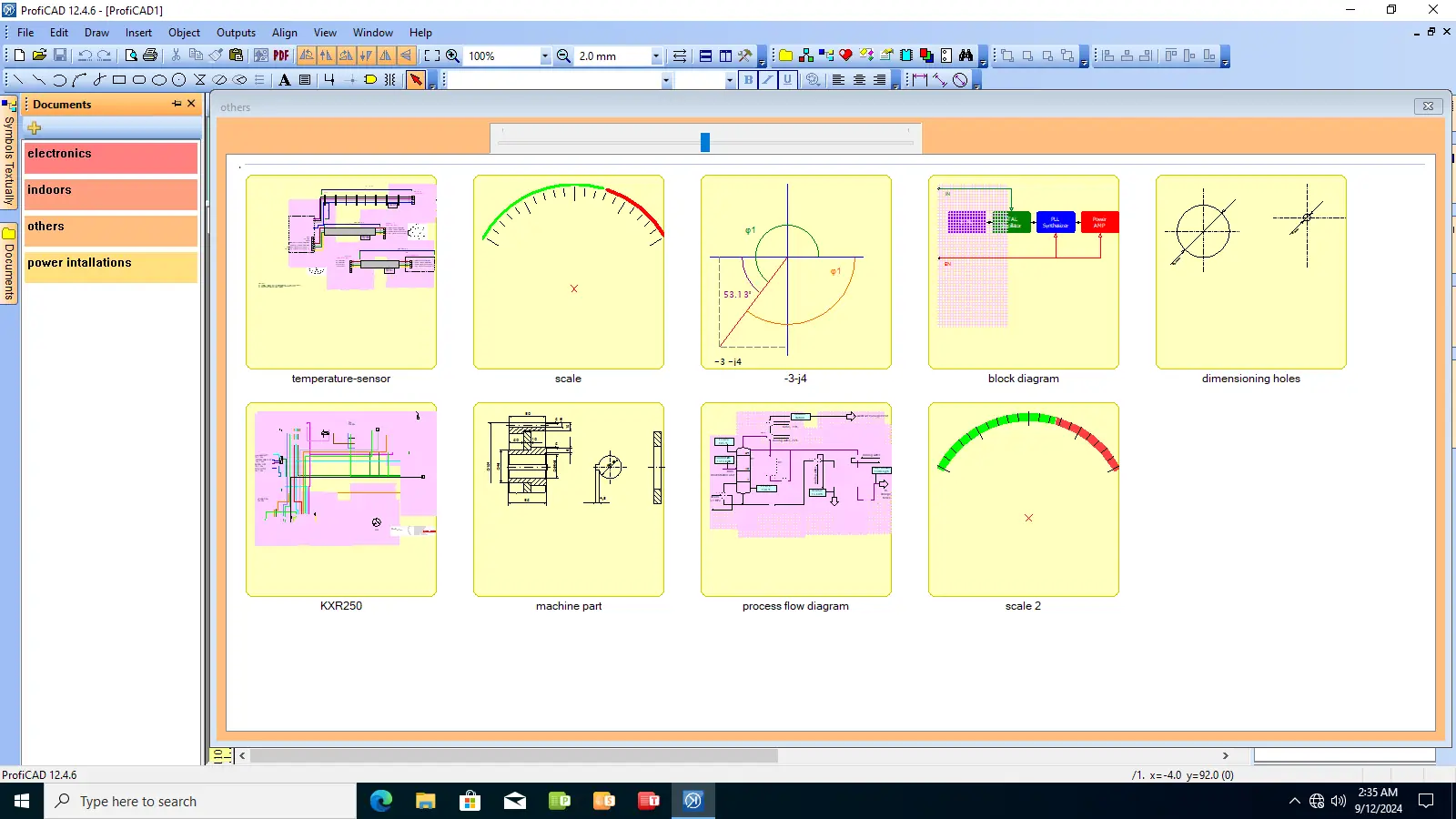This screenshot has height=819, width=1456.
Task: Select the Arc drawing tool
Action: pyautogui.click(x=59, y=80)
